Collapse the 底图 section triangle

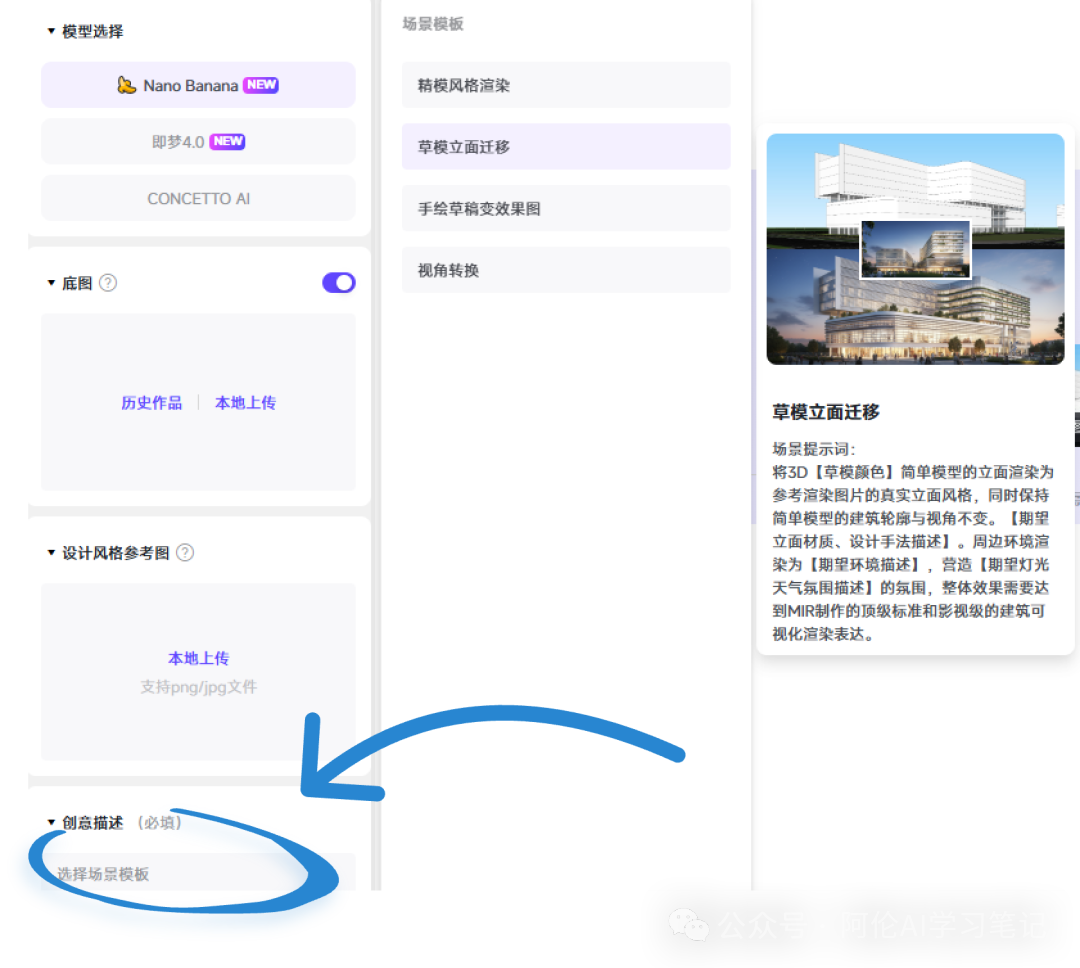click(51, 283)
